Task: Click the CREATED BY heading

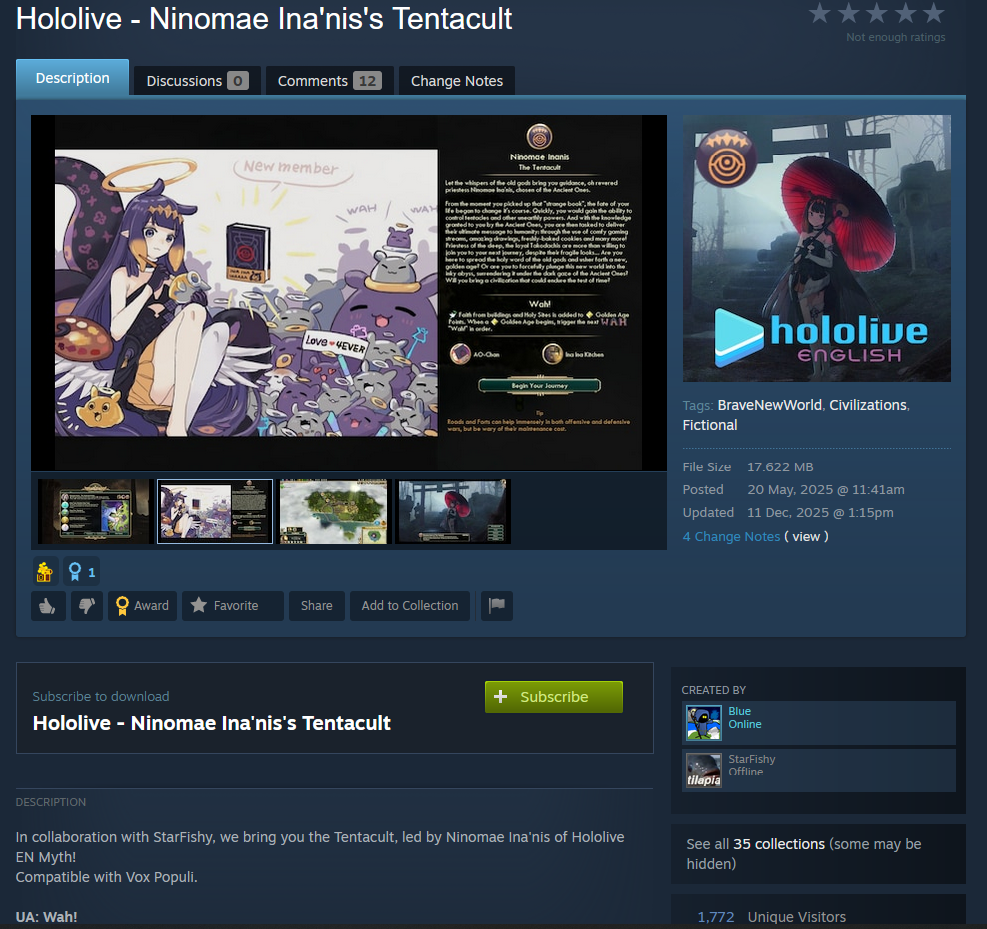Action: tap(713, 690)
